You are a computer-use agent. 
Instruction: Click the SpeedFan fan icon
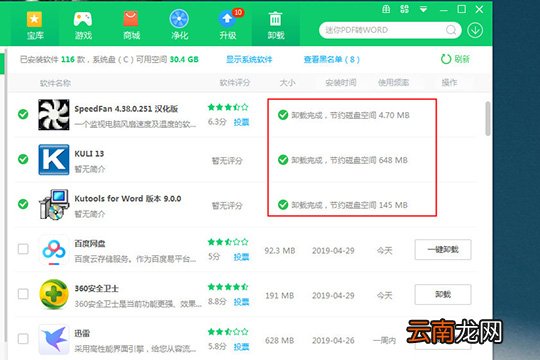click(54, 114)
